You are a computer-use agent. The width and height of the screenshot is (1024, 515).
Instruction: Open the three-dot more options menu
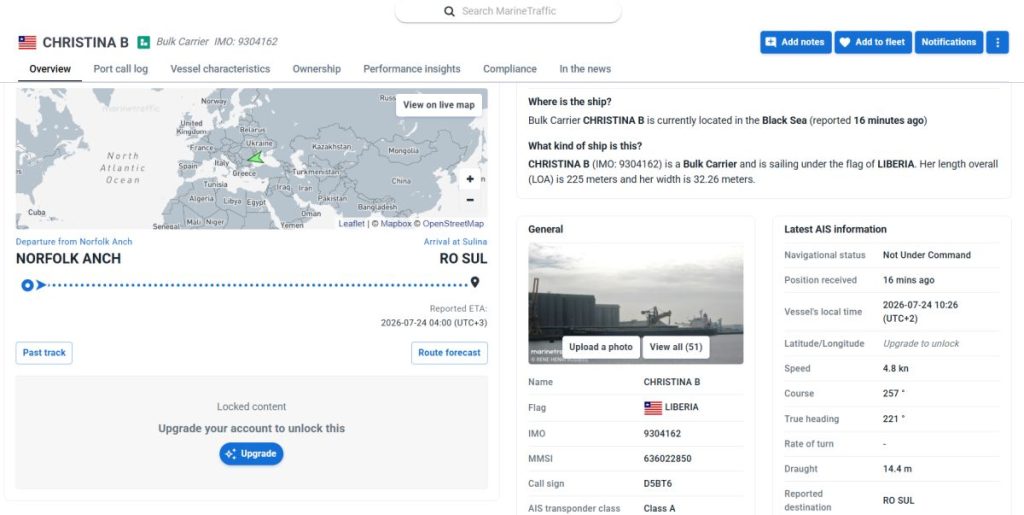tap(997, 42)
